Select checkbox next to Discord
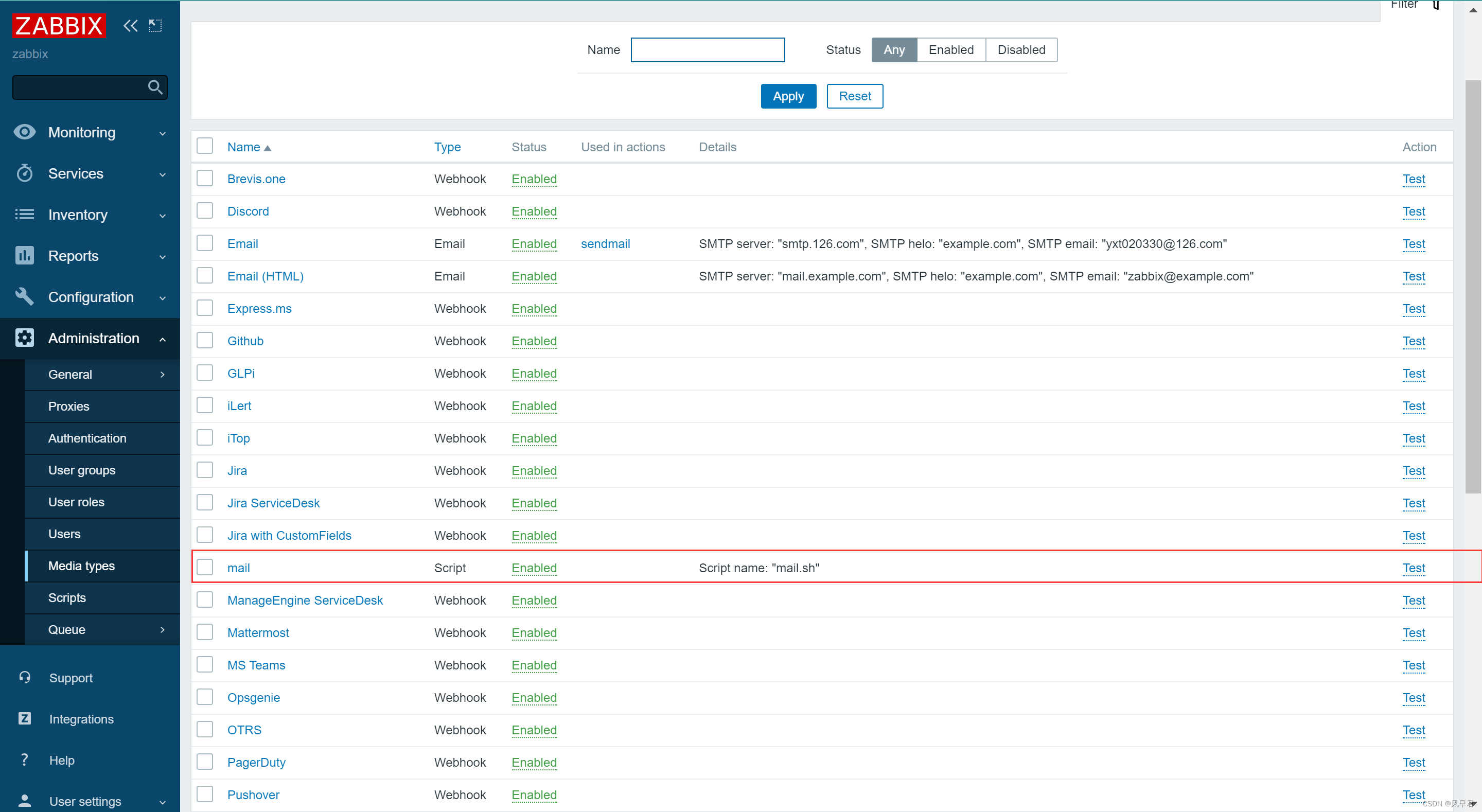 tap(205, 211)
